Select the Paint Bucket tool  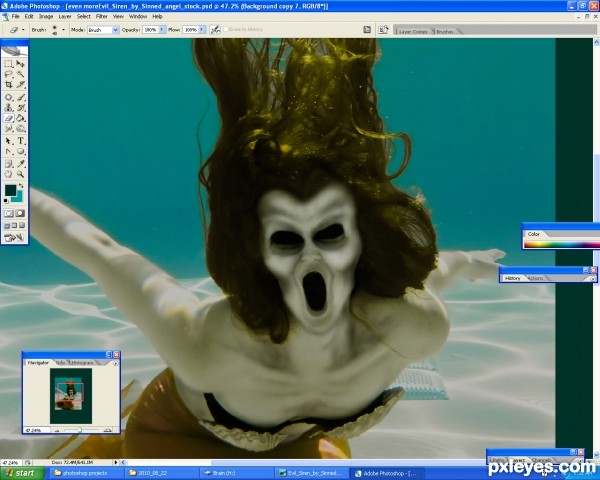click(21, 118)
